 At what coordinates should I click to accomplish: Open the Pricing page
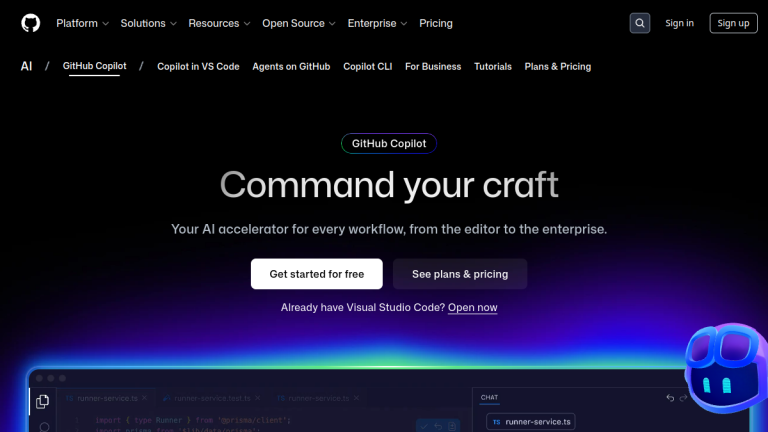pos(436,23)
